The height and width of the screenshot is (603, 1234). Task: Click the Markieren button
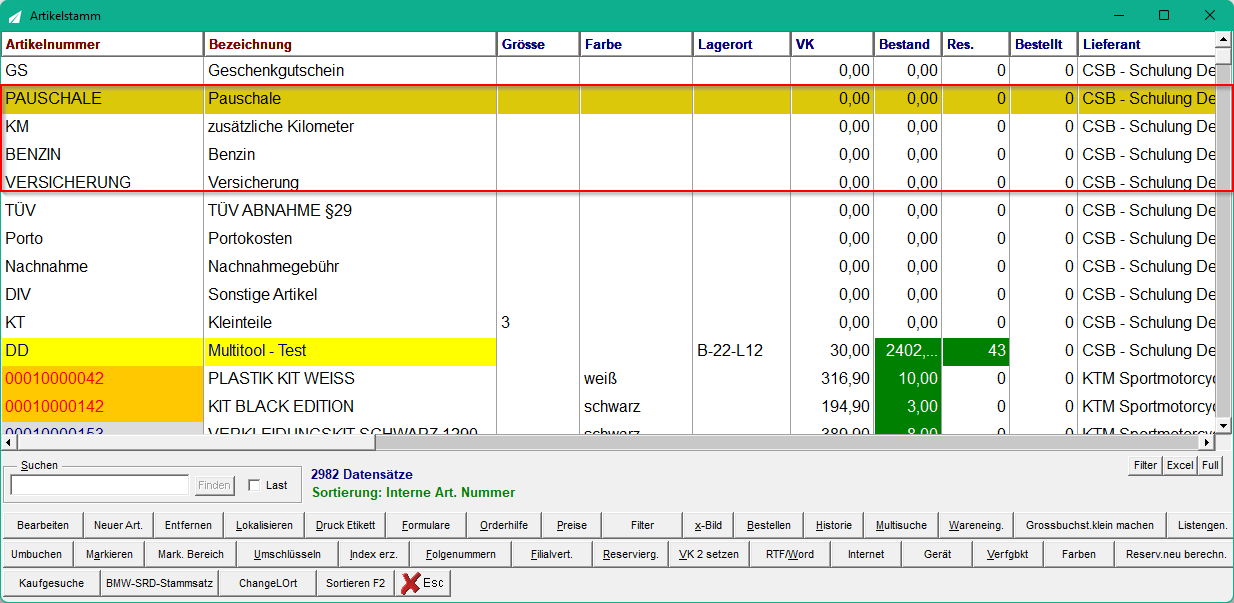tap(109, 554)
